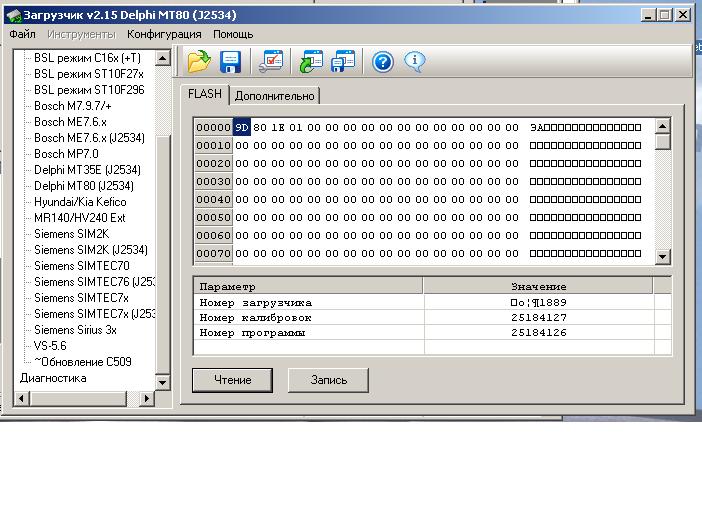The width and height of the screenshot is (702, 512).
Task: Save firmware using the floppy disk icon
Action: pos(231,61)
